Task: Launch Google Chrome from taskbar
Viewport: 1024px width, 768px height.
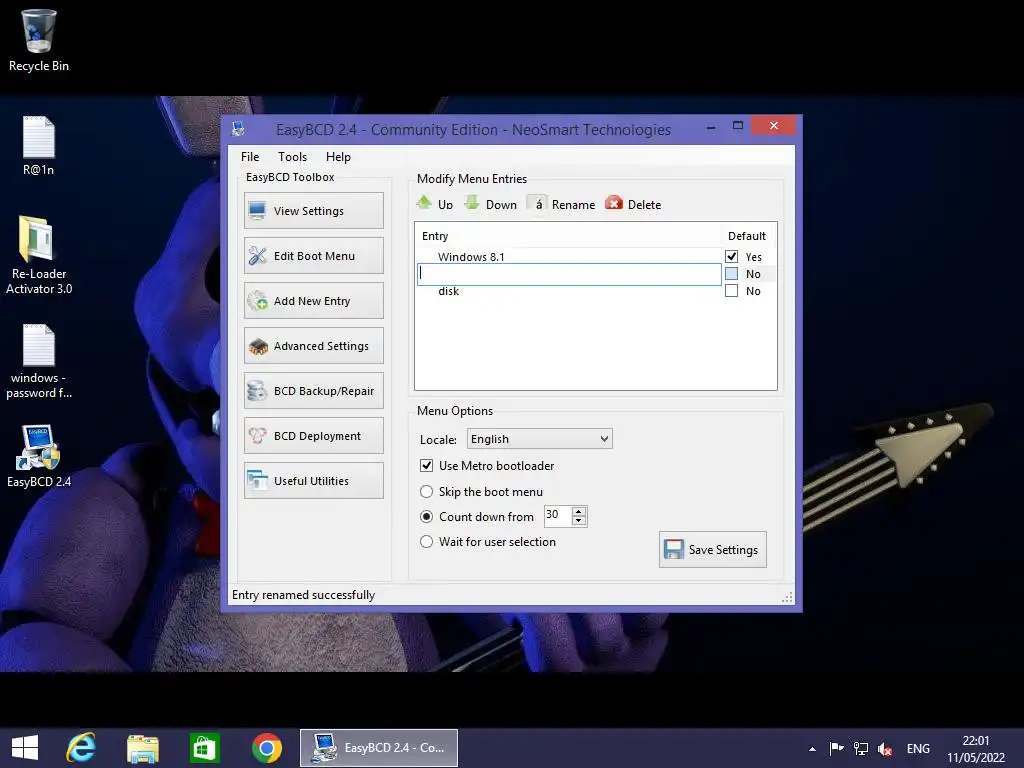Action: (266, 748)
